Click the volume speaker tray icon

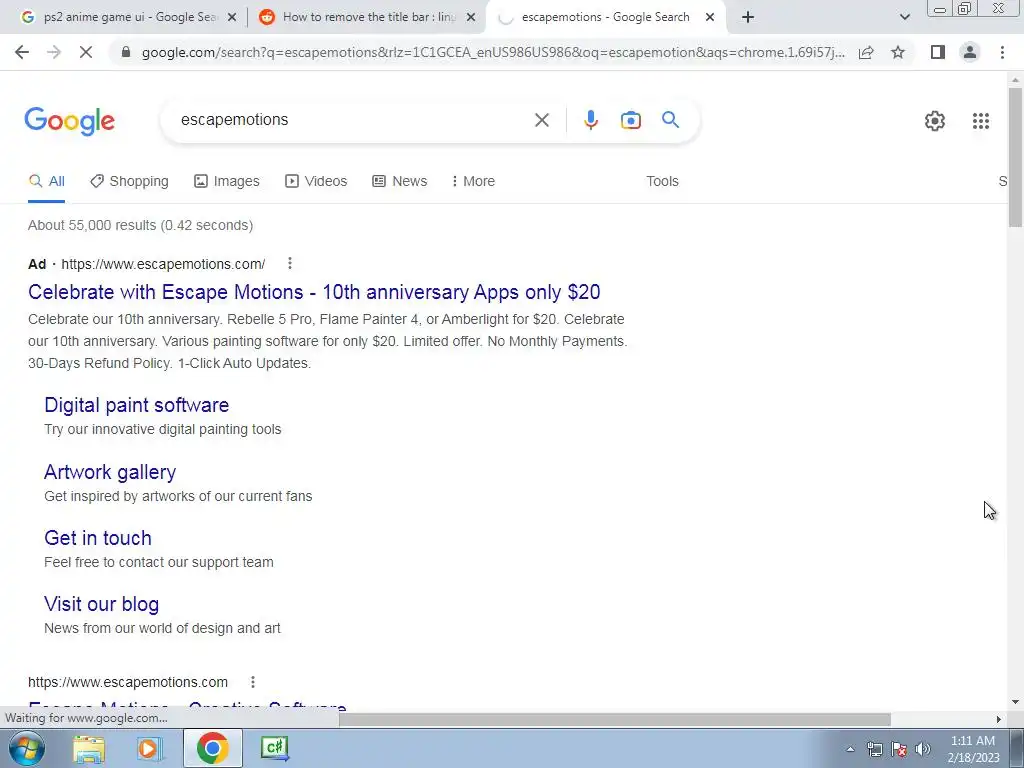pos(923,749)
